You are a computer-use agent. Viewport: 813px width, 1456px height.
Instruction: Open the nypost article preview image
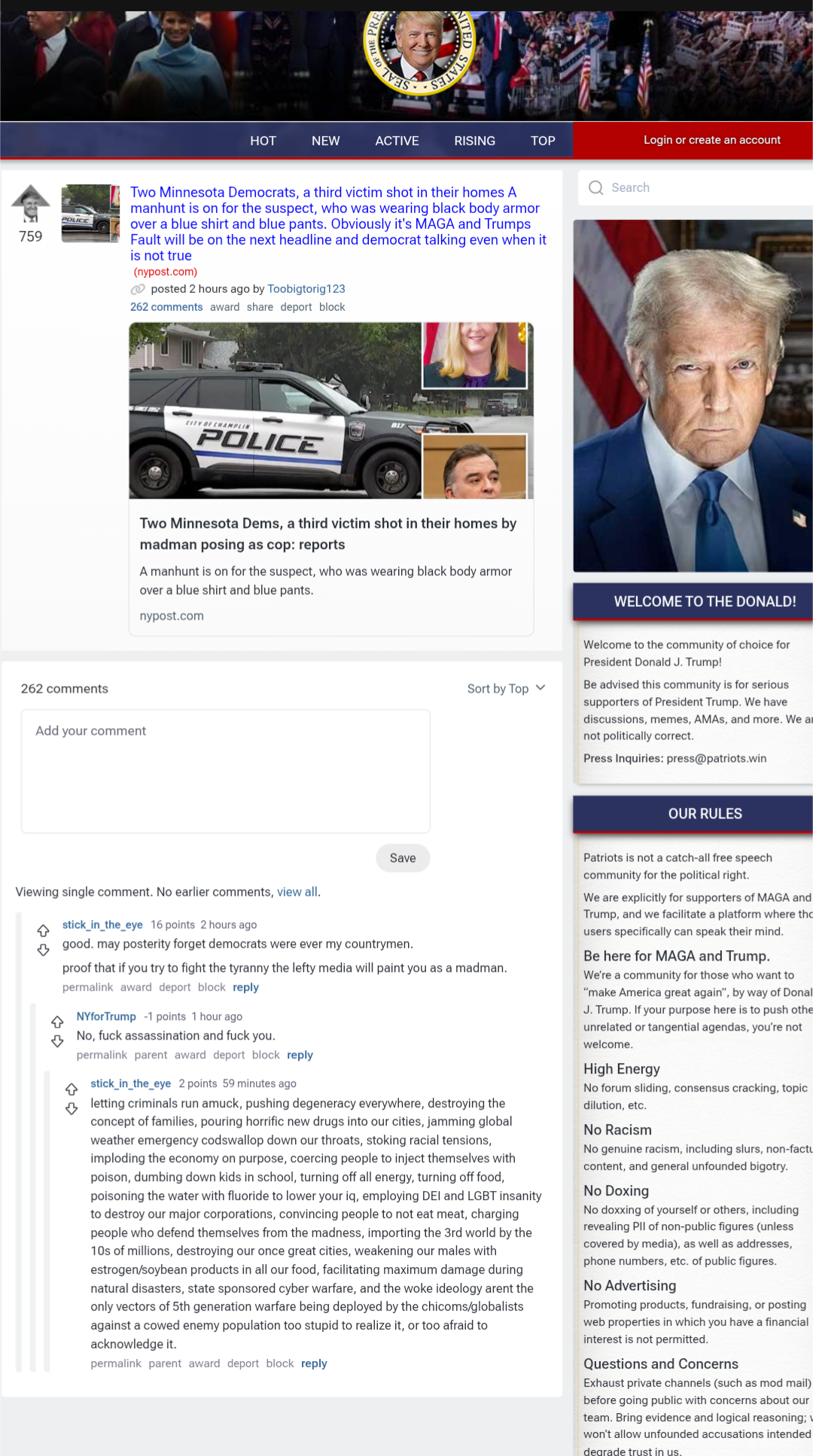click(x=331, y=410)
